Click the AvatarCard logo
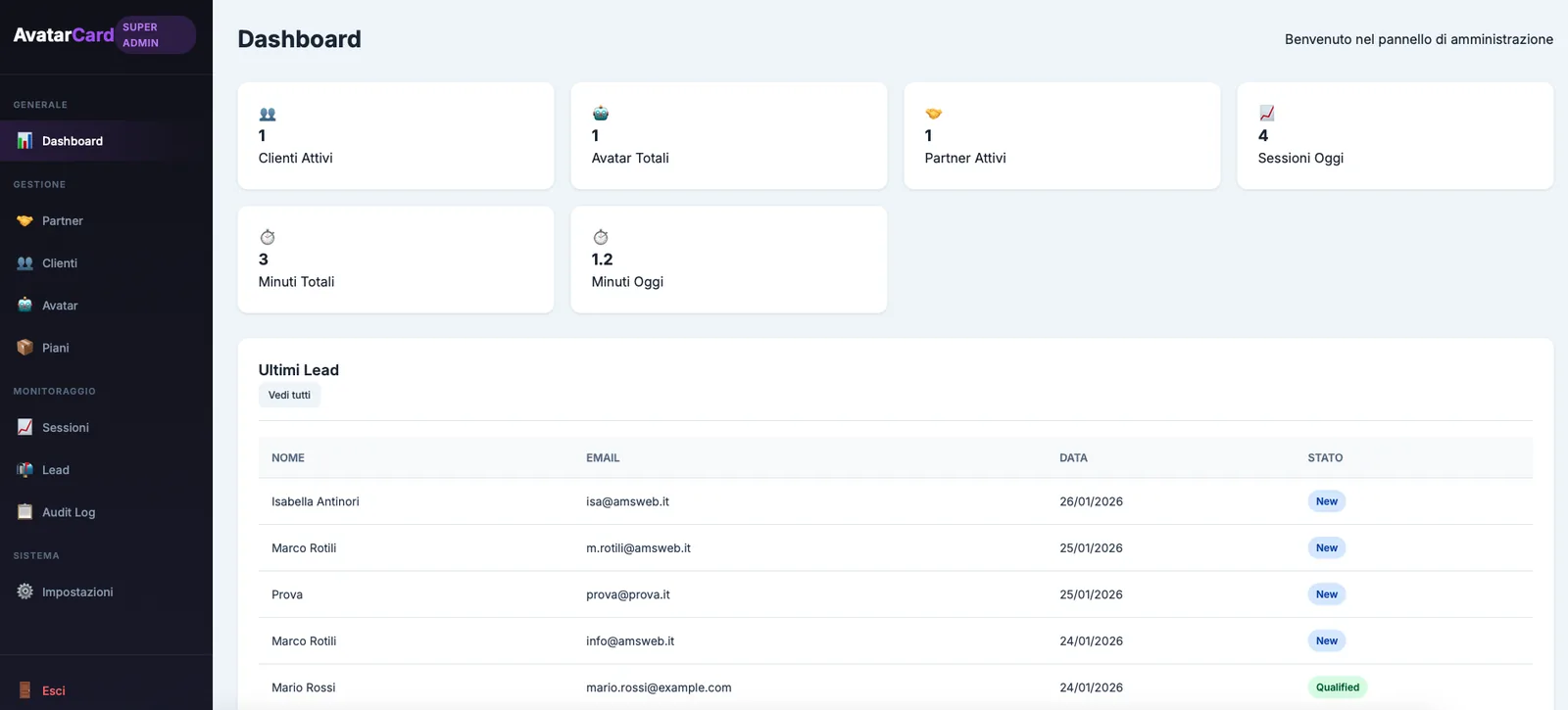This screenshot has height=710, width=1568. point(64,35)
